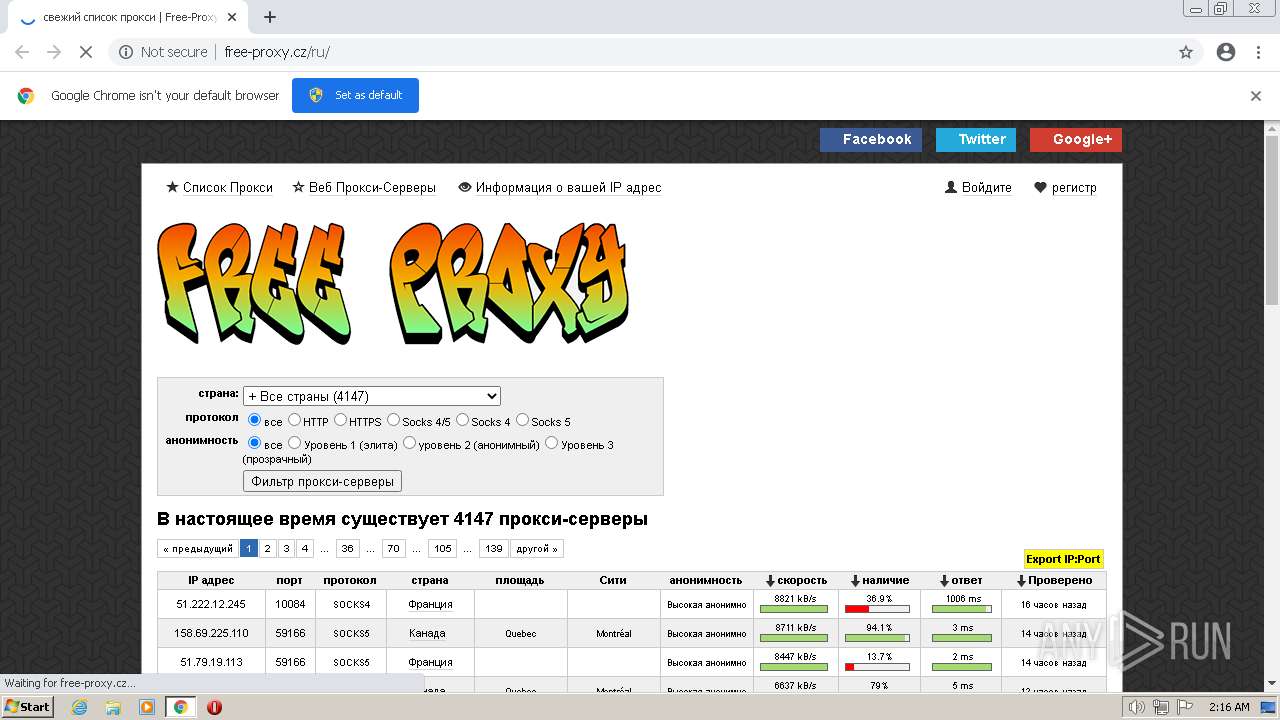
Task: Click the Google+ share button
Action: click(x=1076, y=140)
